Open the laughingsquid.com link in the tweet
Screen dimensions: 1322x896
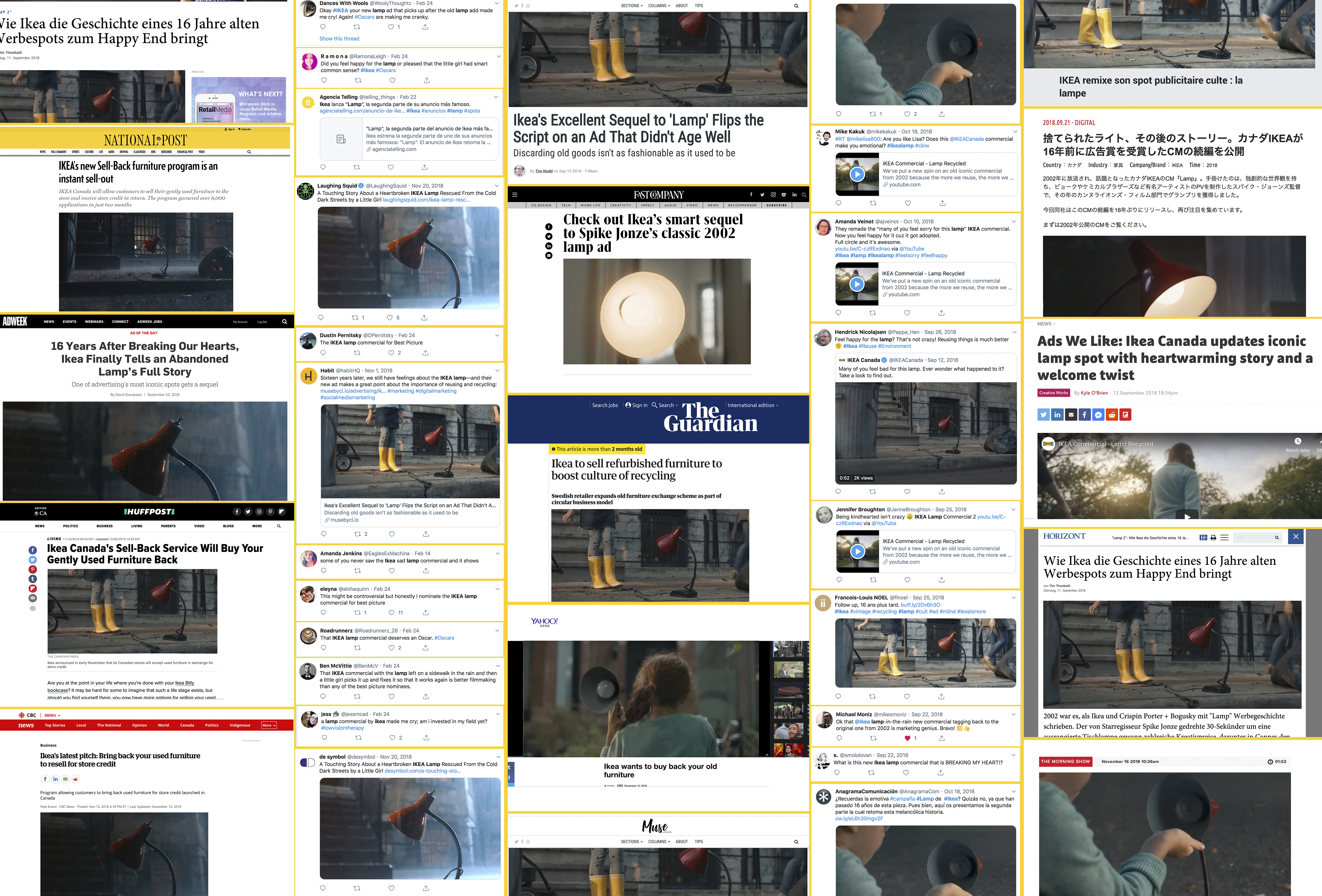[x=426, y=200]
